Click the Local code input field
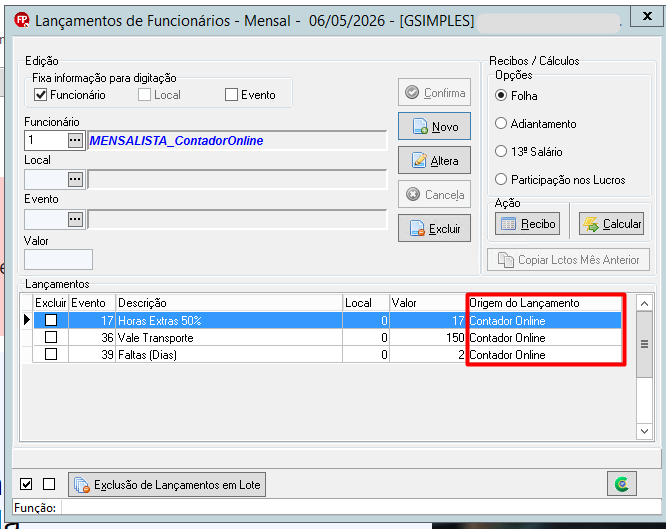 pyautogui.click(x=46, y=179)
